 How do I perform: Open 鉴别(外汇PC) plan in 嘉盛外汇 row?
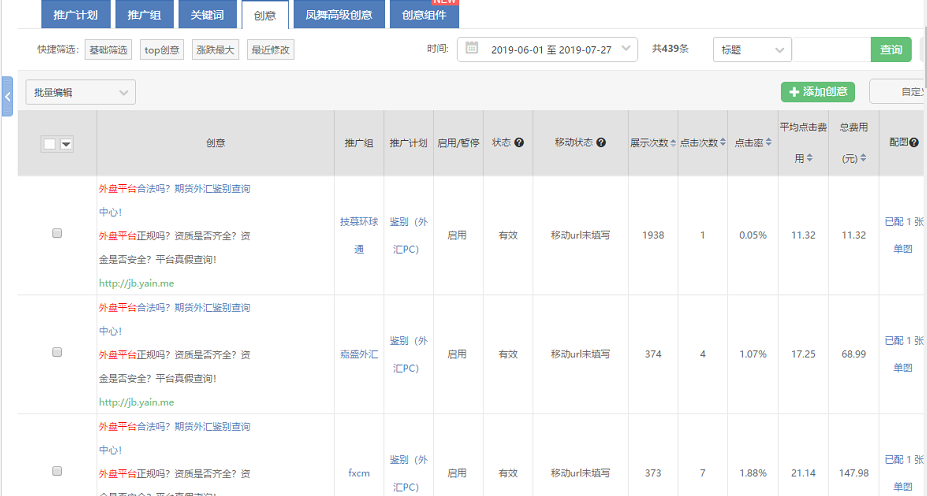(408, 354)
